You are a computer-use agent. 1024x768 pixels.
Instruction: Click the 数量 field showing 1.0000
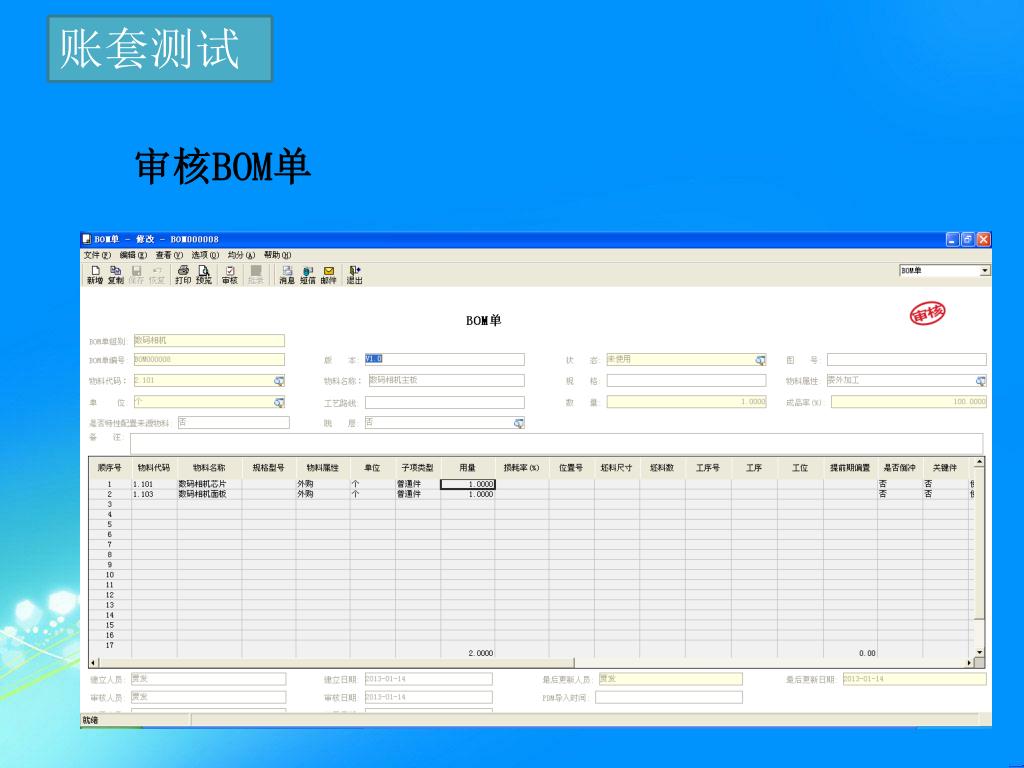point(686,402)
